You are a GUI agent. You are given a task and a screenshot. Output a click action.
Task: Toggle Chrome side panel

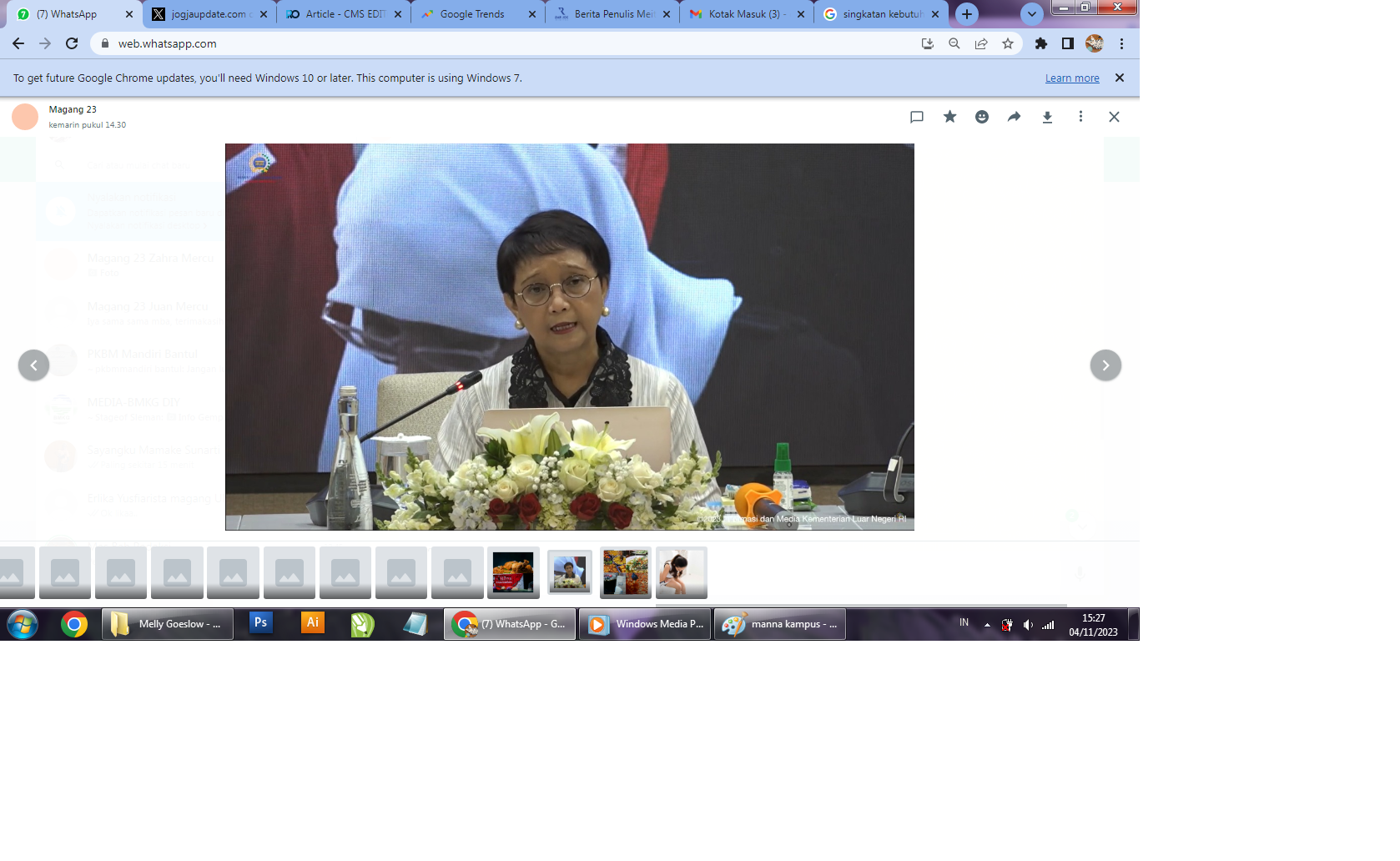click(1068, 43)
